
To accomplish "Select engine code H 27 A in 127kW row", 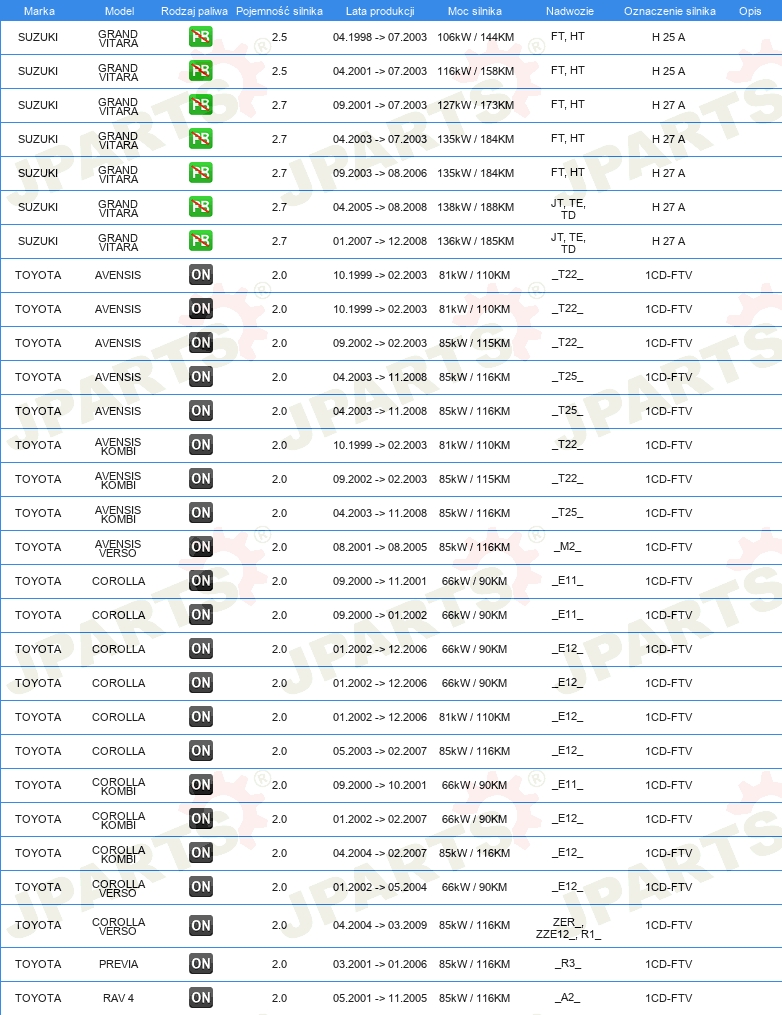I will 669,105.
